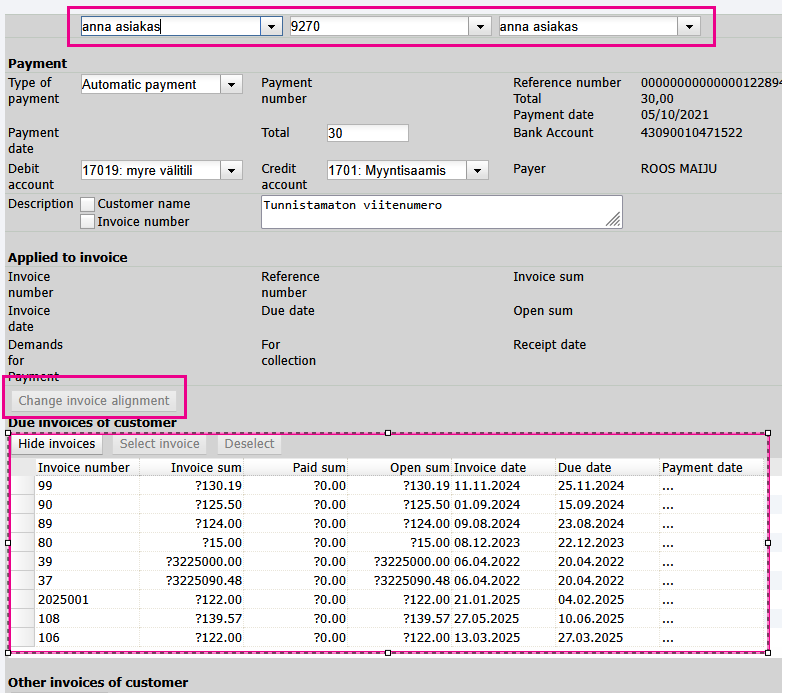Click the first anna asiakas text field
Viewport: 790px width, 700px height.
click(171, 26)
